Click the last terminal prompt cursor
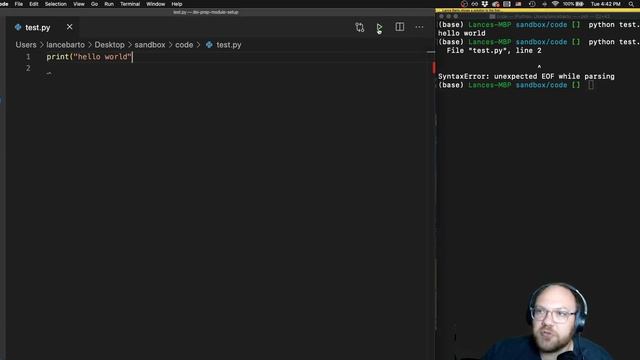Screen dimensions: 640x360 (591, 85)
